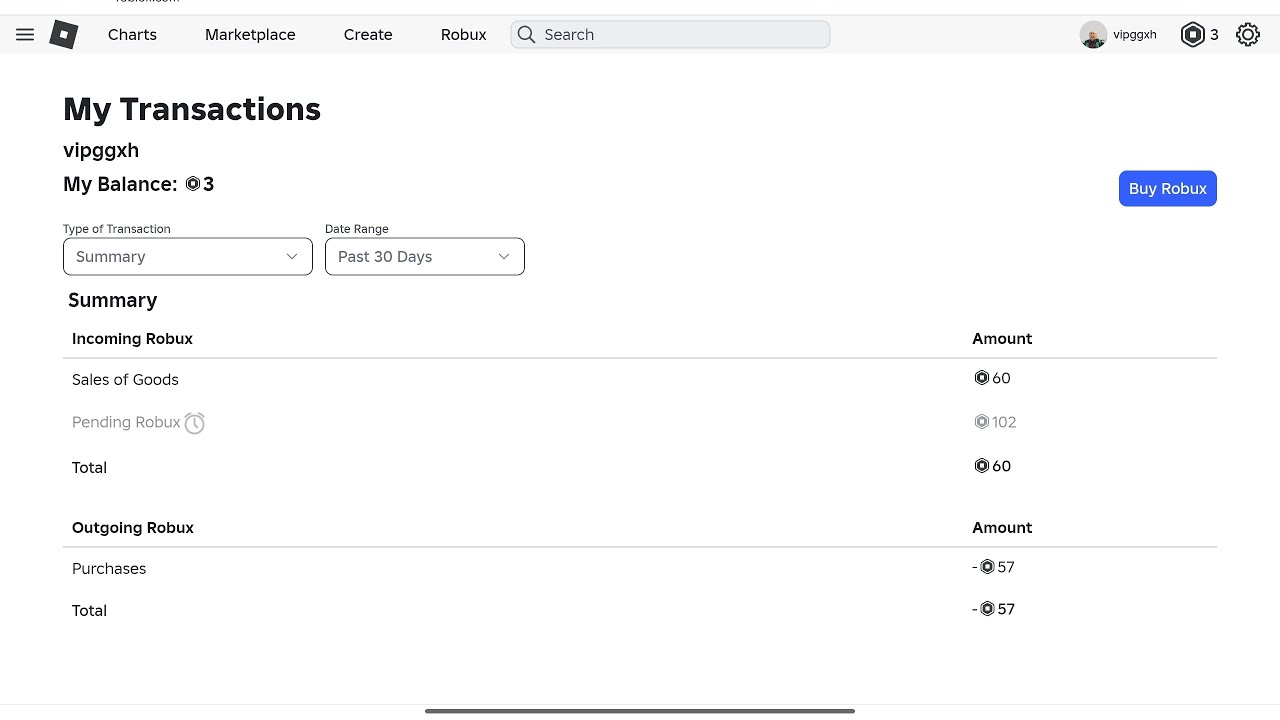Click Robux icon in Sales of Goods row

[x=981, y=378]
